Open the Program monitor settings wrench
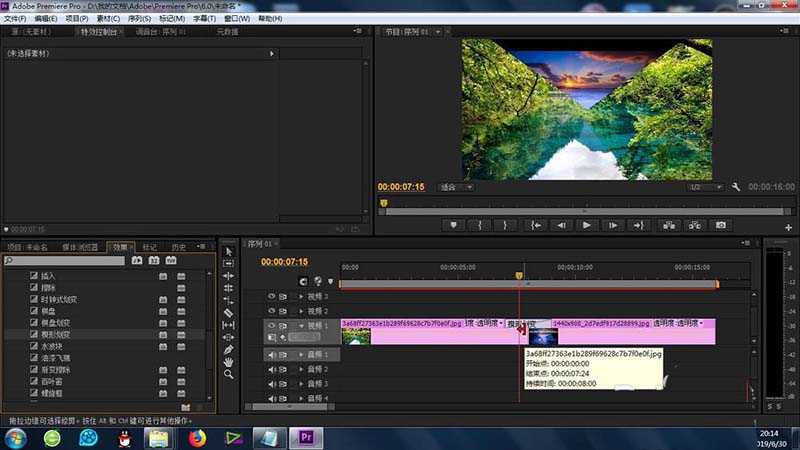The height and width of the screenshot is (450, 800). pos(736,187)
